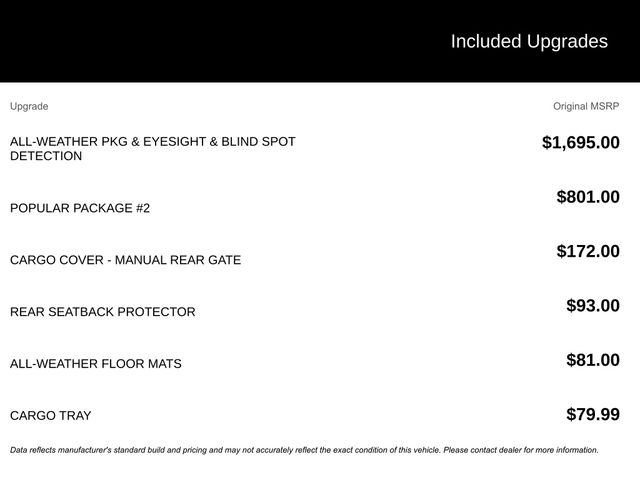The width and height of the screenshot is (640, 480).
Task: Click the Original MSRP column header
Action: 586,106
